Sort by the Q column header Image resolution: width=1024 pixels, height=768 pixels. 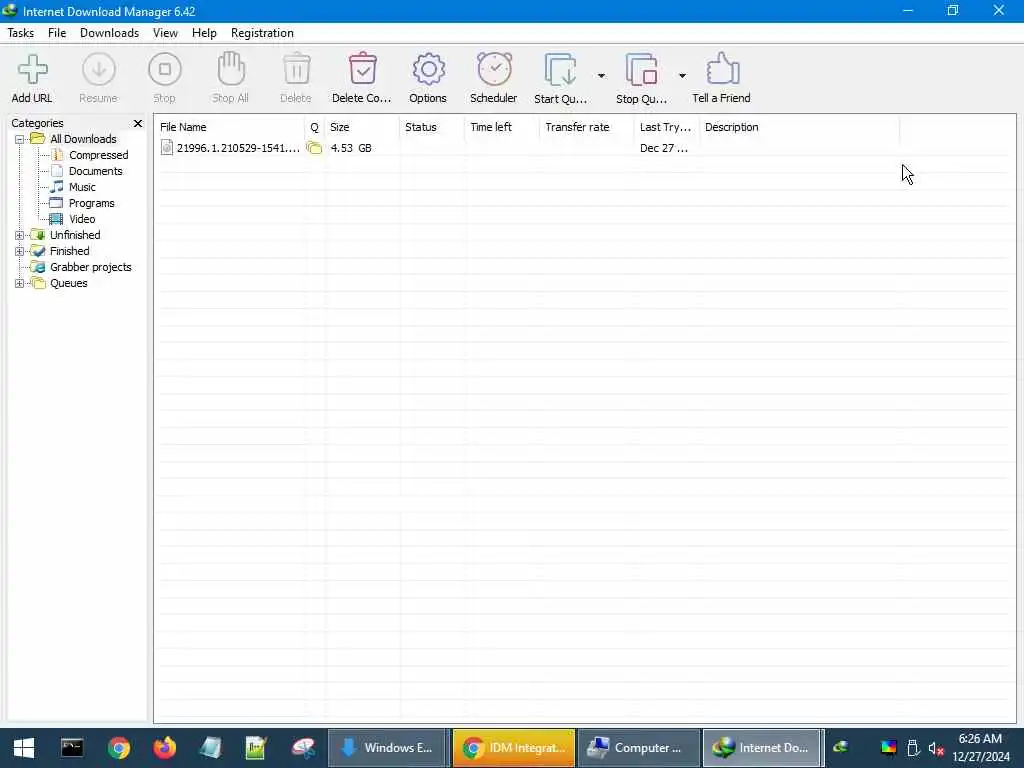[315, 127]
